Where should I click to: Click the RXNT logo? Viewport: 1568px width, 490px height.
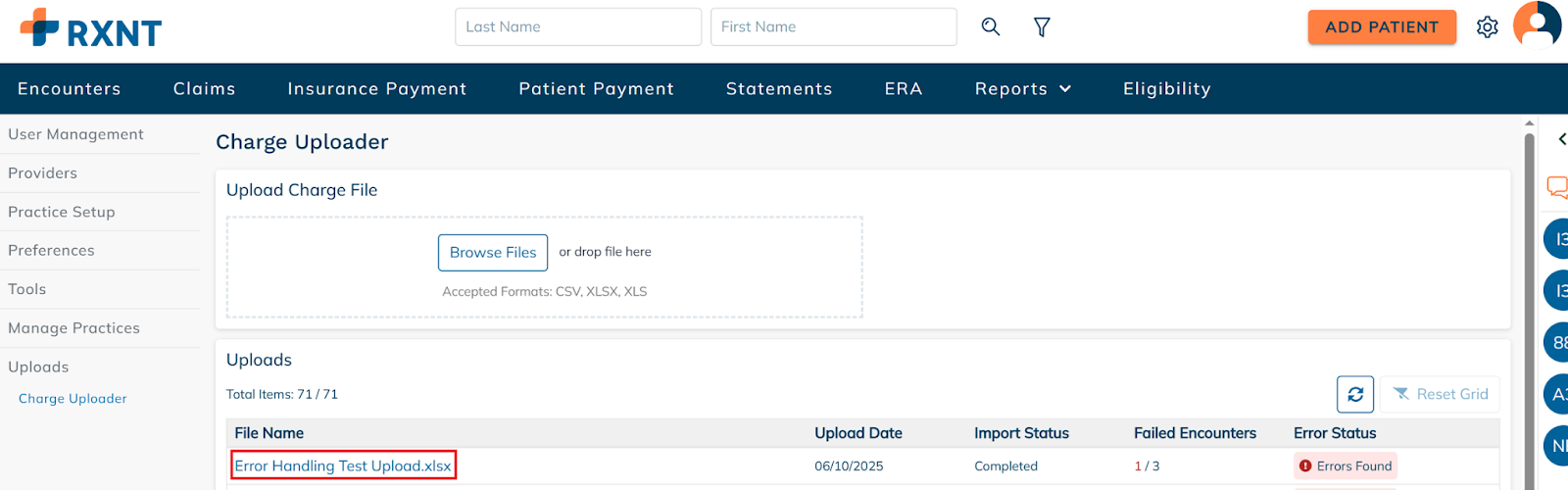click(x=91, y=29)
